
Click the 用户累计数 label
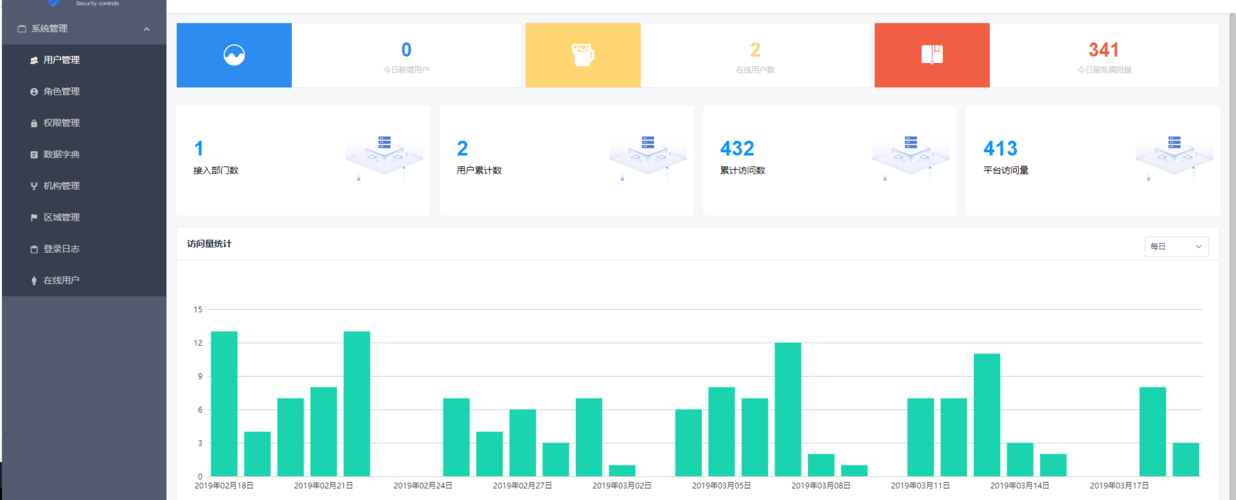click(x=479, y=170)
